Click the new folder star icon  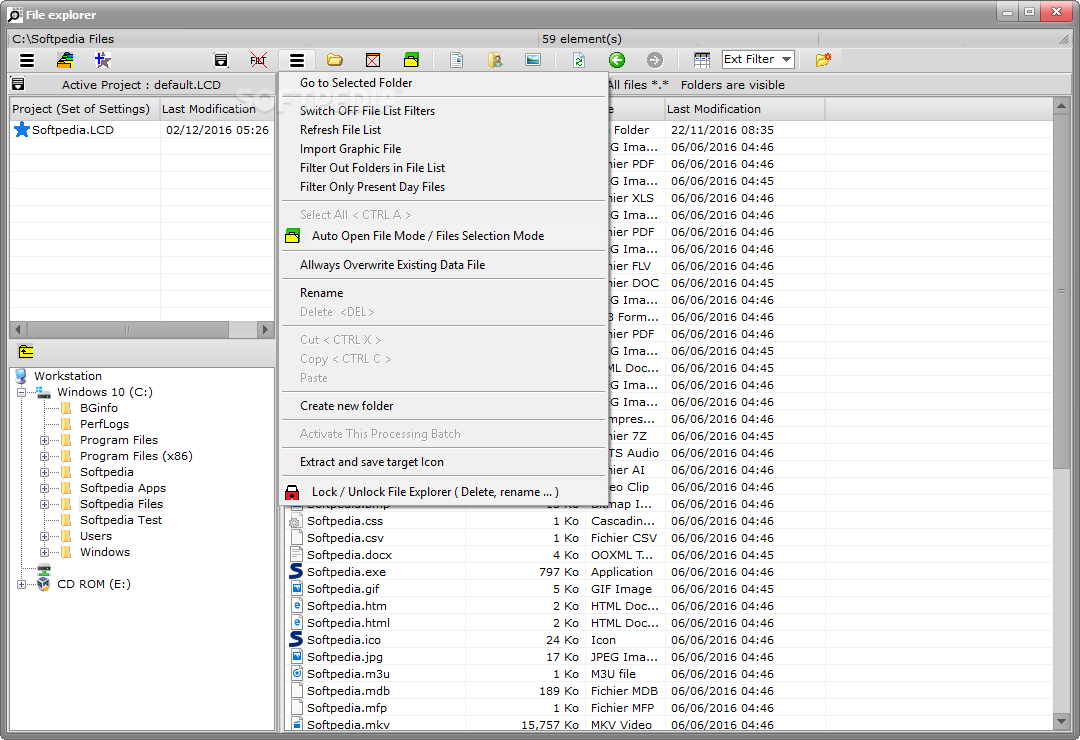[x=823, y=60]
